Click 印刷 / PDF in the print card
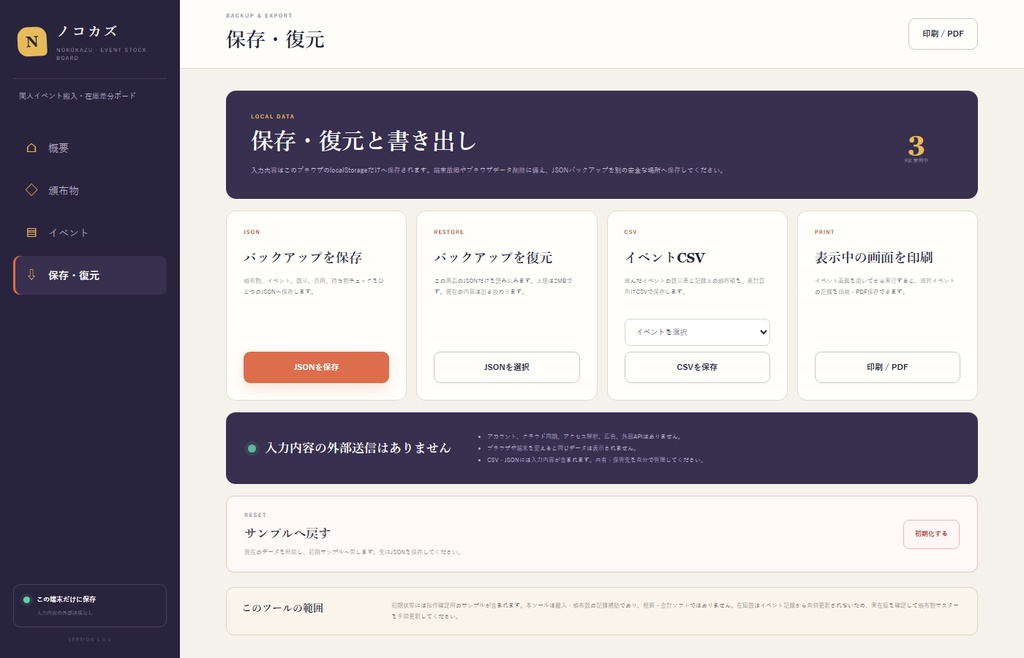 (888, 367)
